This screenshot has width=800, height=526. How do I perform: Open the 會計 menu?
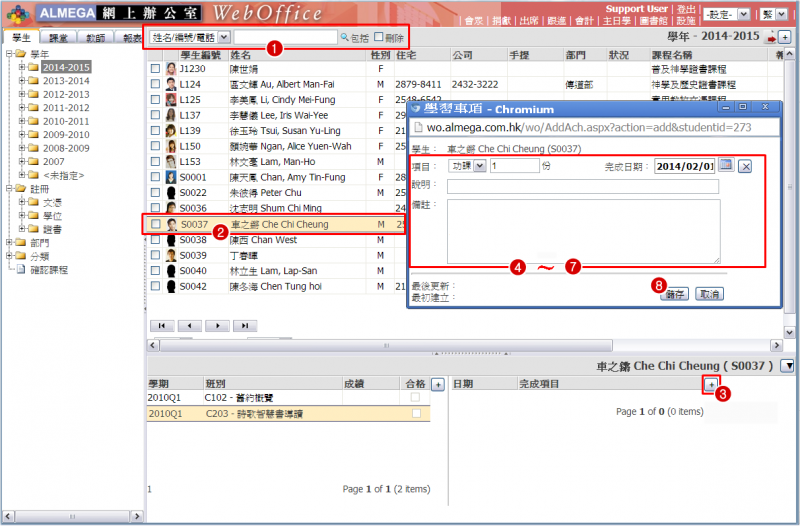click(x=584, y=20)
